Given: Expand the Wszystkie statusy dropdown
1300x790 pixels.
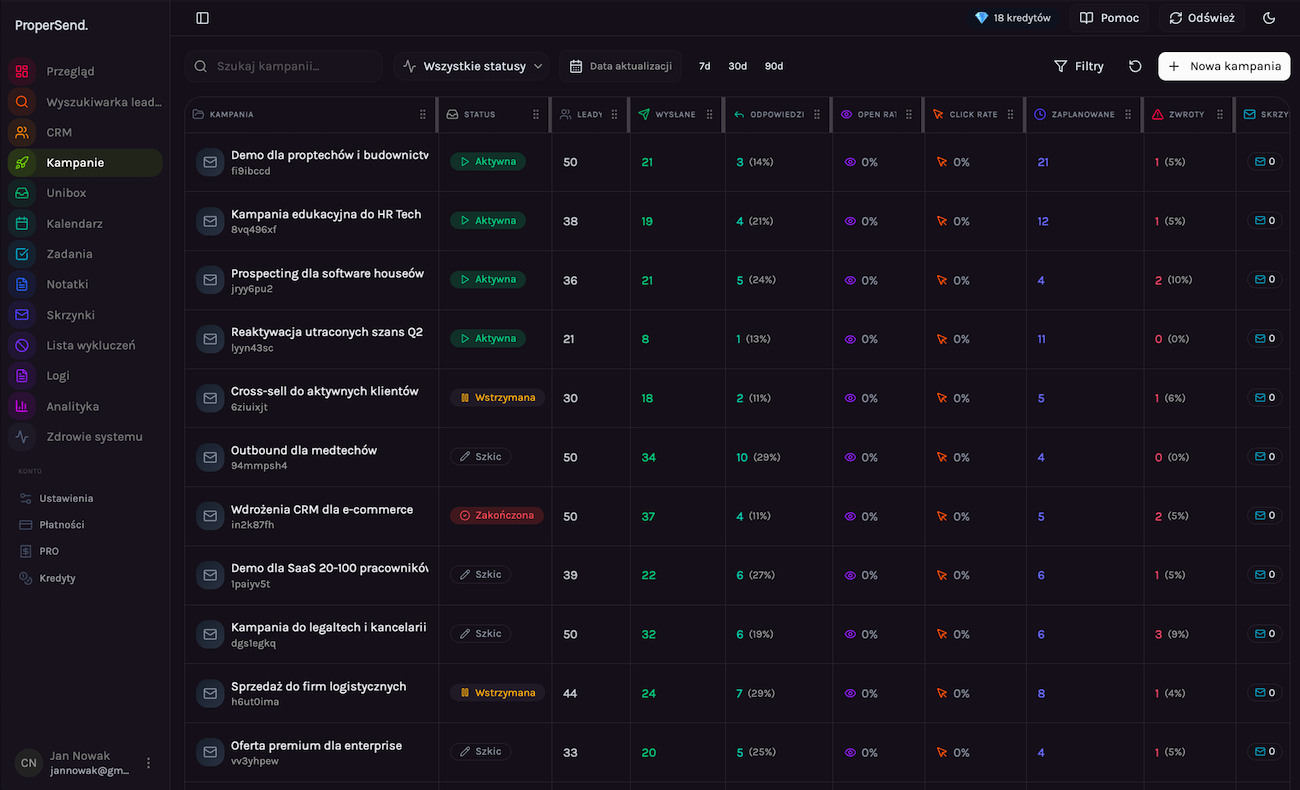Looking at the screenshot, I should (473, 66).
